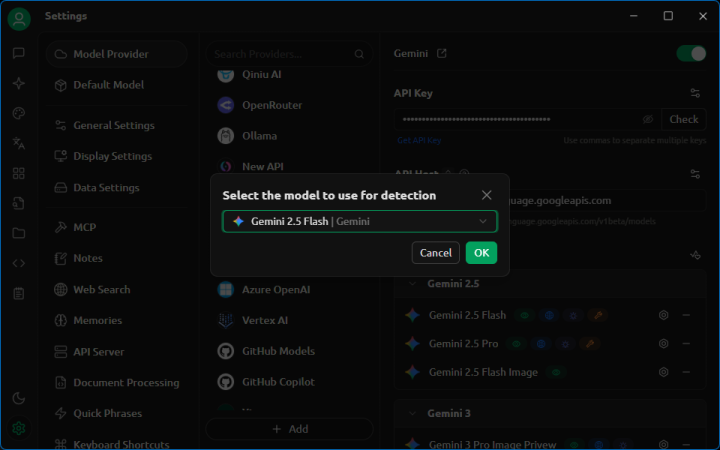
Task: Show the API key using the eye icon
Action: (648, 119)
